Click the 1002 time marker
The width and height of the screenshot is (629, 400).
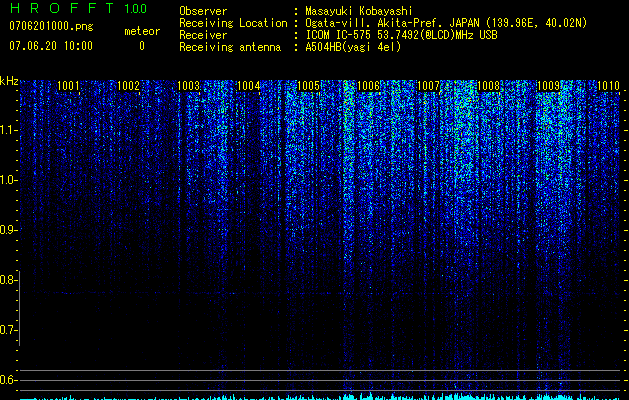(x=128, y=85)
